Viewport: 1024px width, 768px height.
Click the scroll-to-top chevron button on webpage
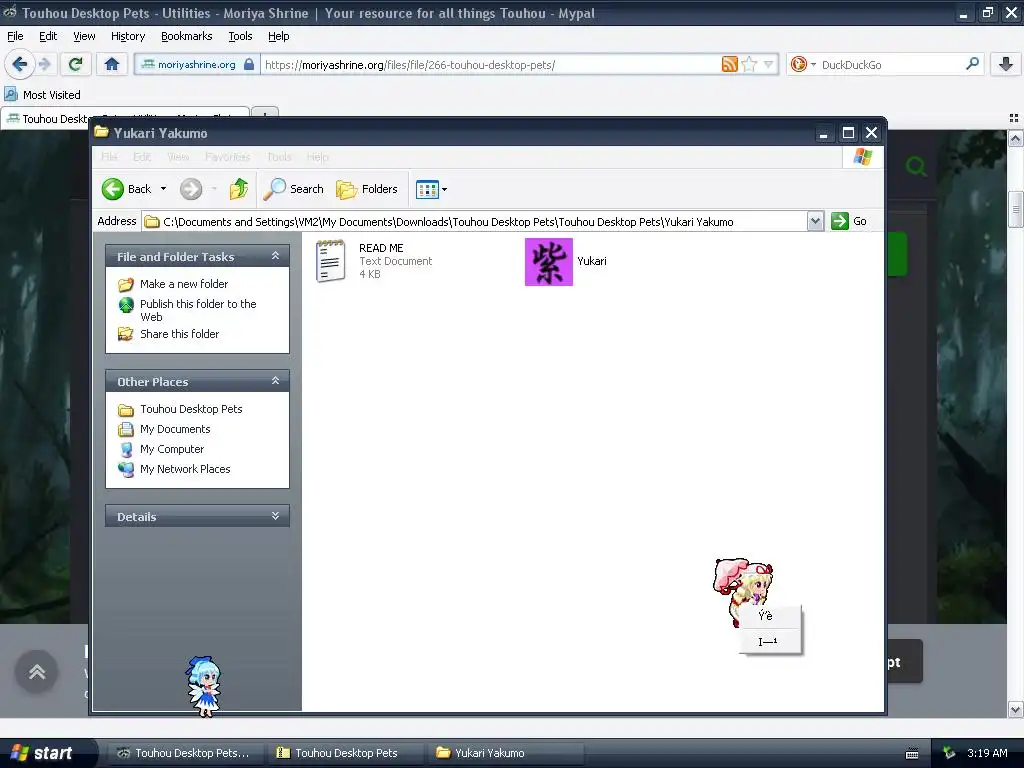[x=37, y=671]
